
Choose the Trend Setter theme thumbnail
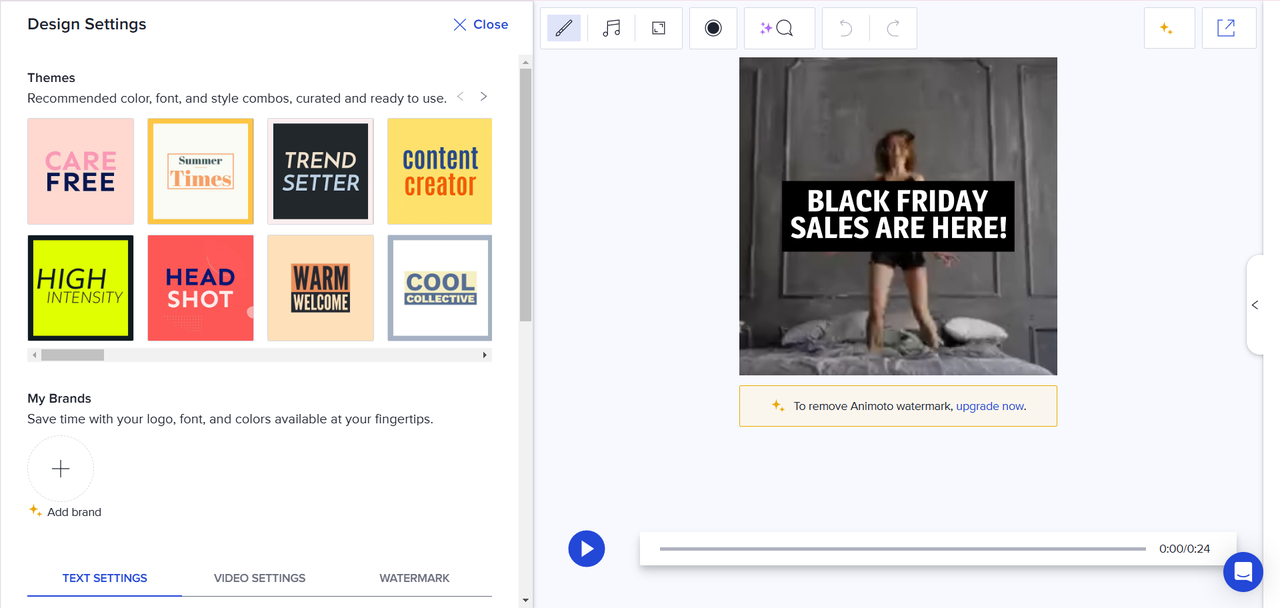[x=320, y=171]
